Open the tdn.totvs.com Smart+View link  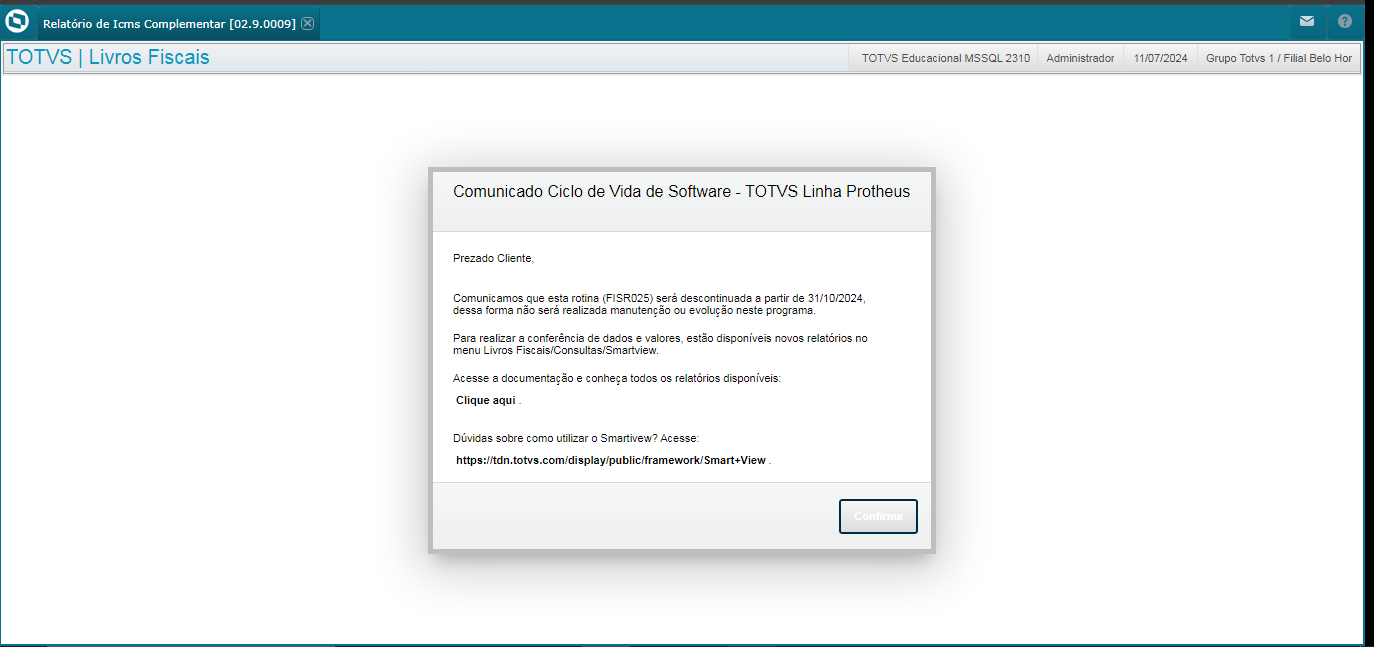coord(611,461)
